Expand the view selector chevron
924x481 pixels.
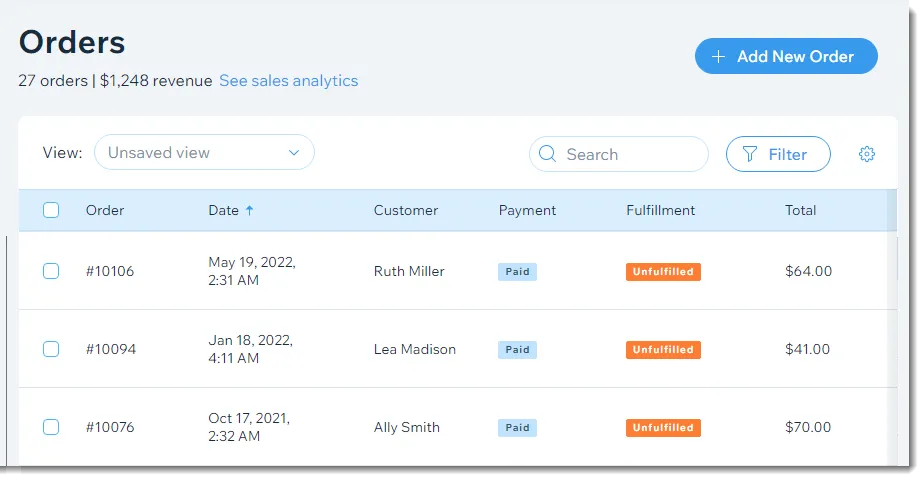294,153
